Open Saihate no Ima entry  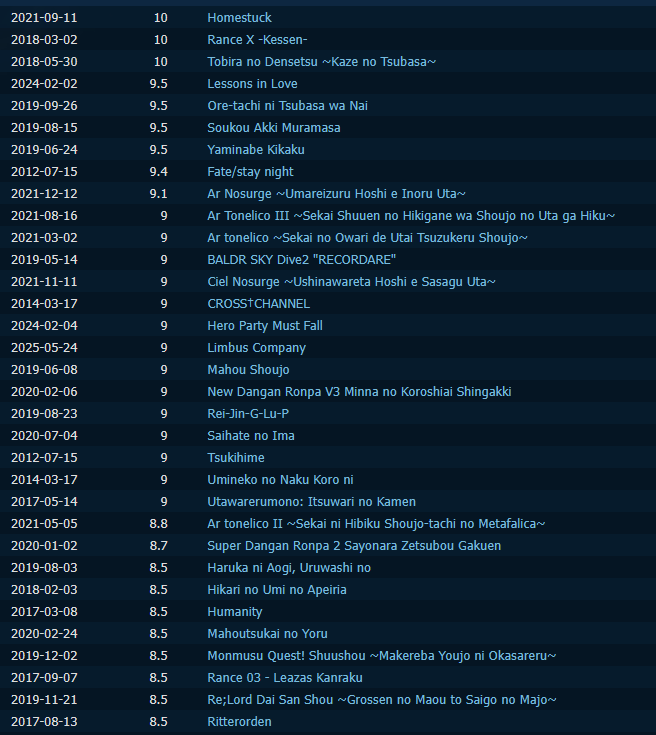251,436
